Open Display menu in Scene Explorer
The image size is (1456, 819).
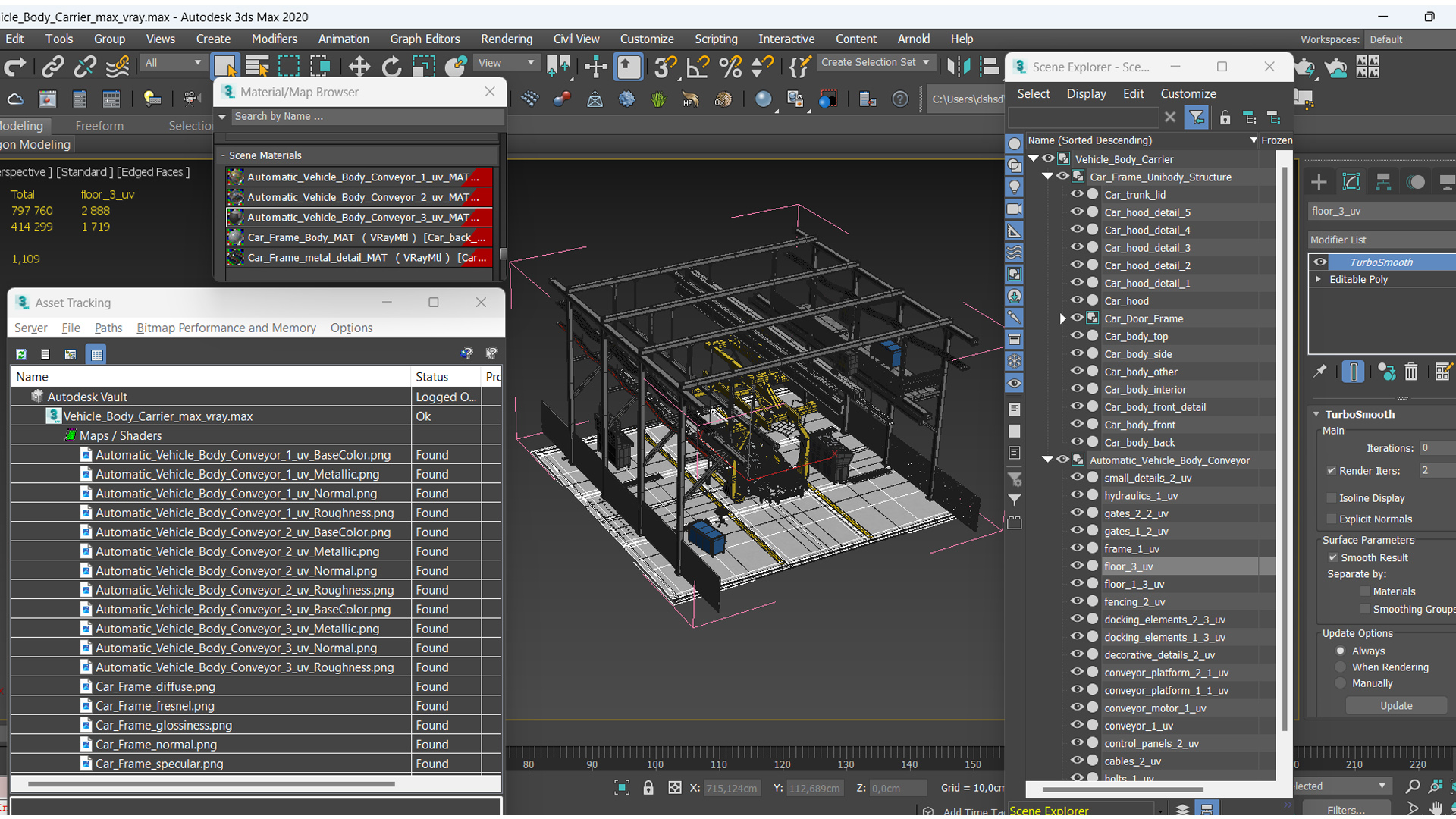coord(1086,93)
